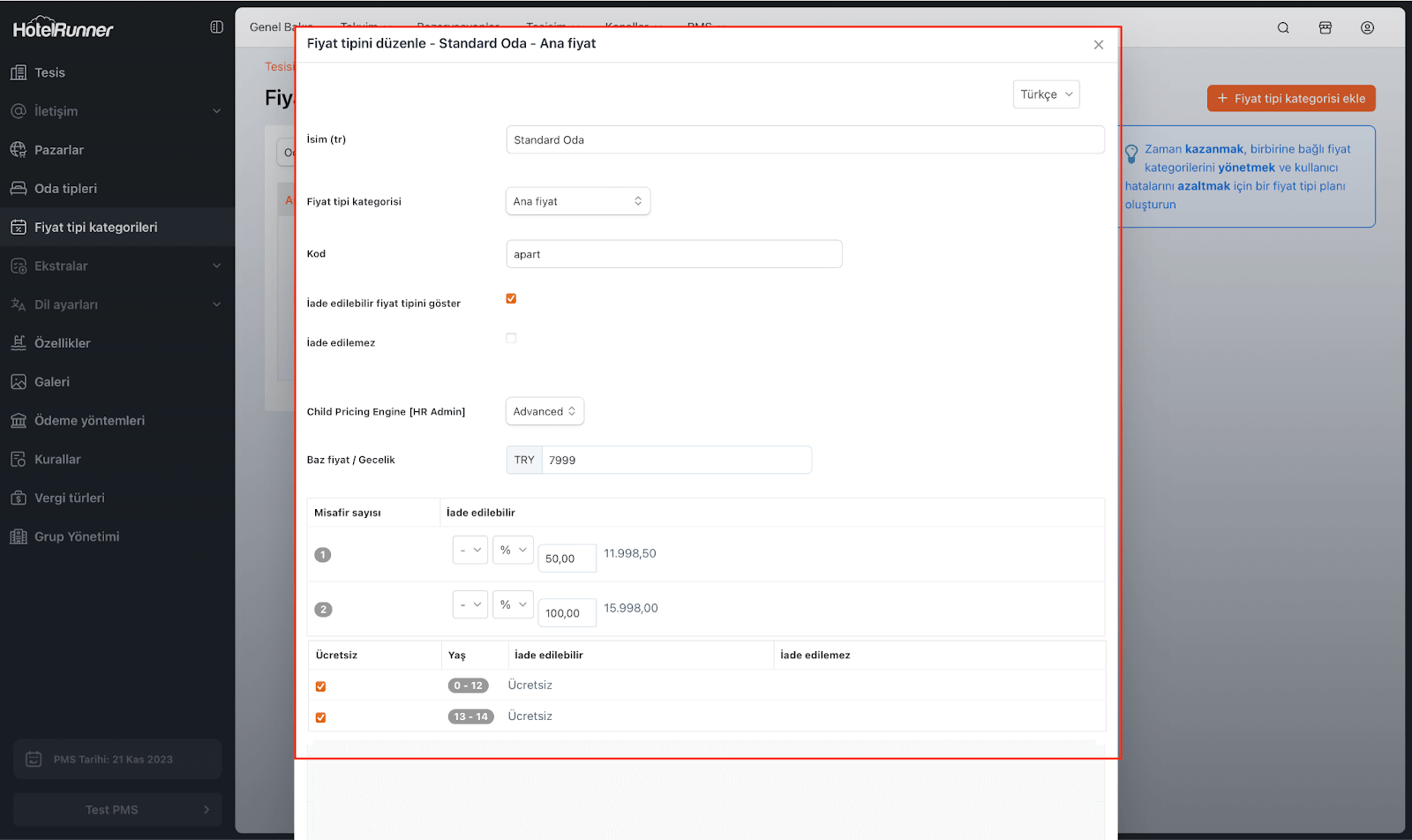Toggle Ücretsiz checkbox for age 13 - 14
1412x840 pixels.
point(320,717)
